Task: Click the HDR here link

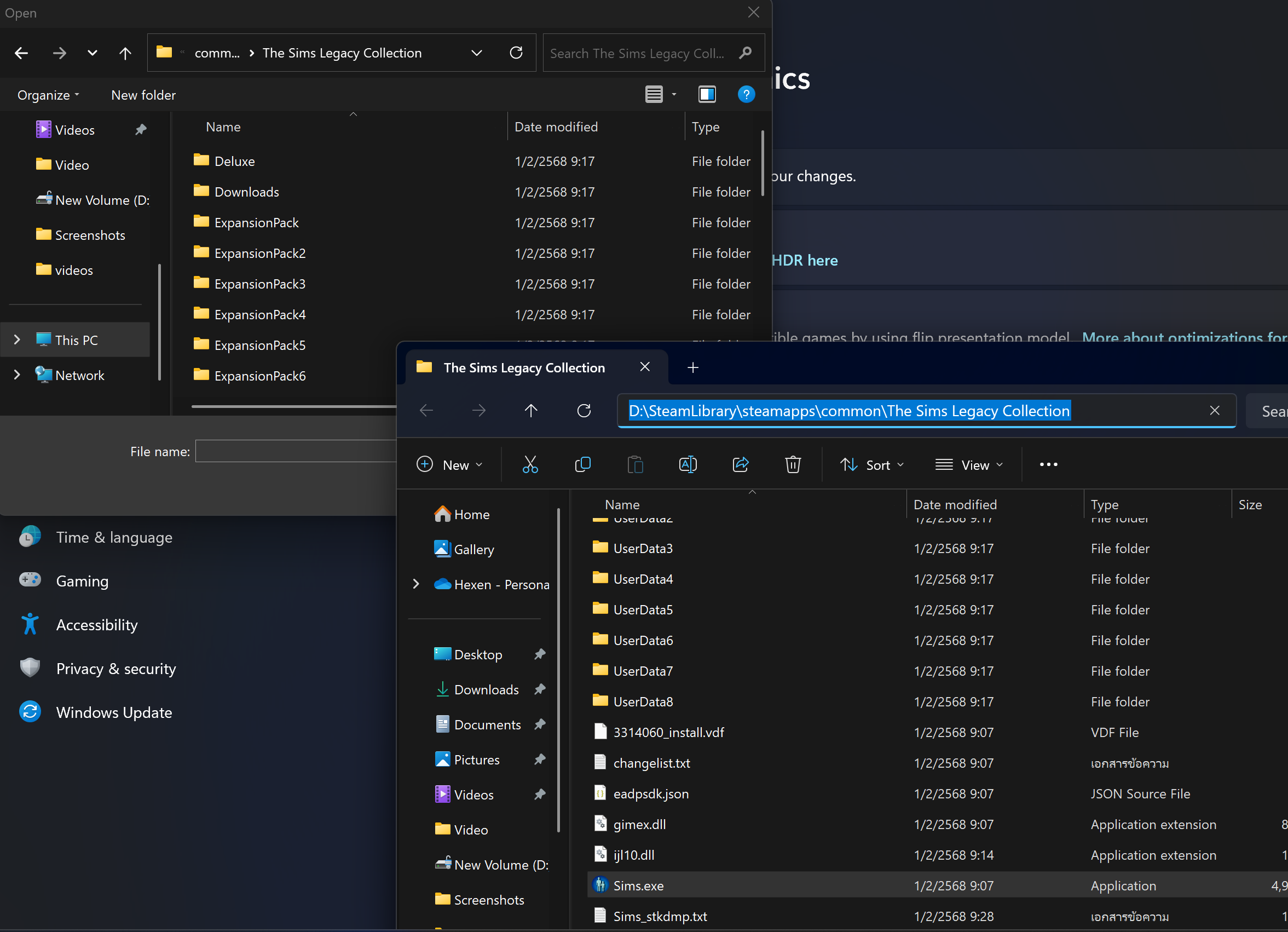Action: tap(805, 260)
